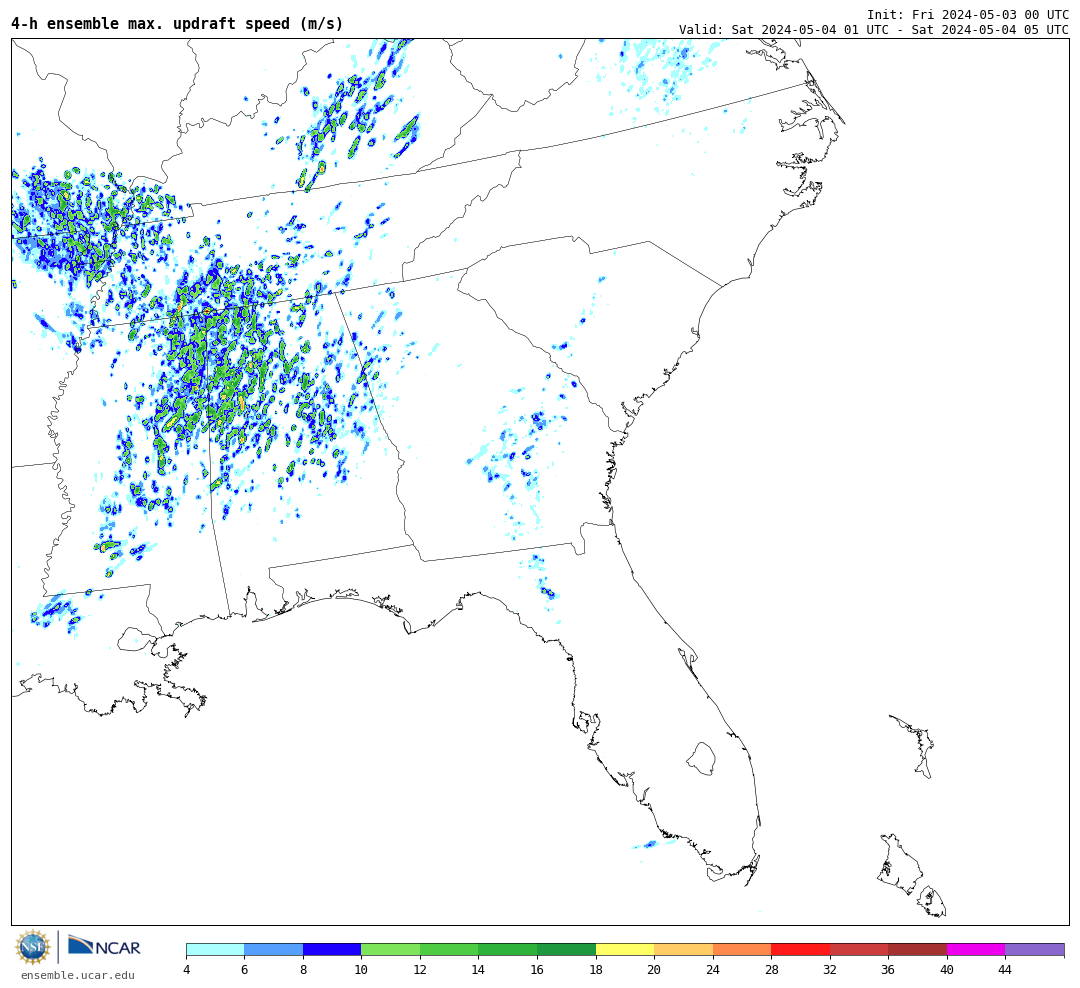This screenshot has width=1080, height=988.
Task: Pick the muted red 32-36 legend swatch
Action: (x=859, y=949)
